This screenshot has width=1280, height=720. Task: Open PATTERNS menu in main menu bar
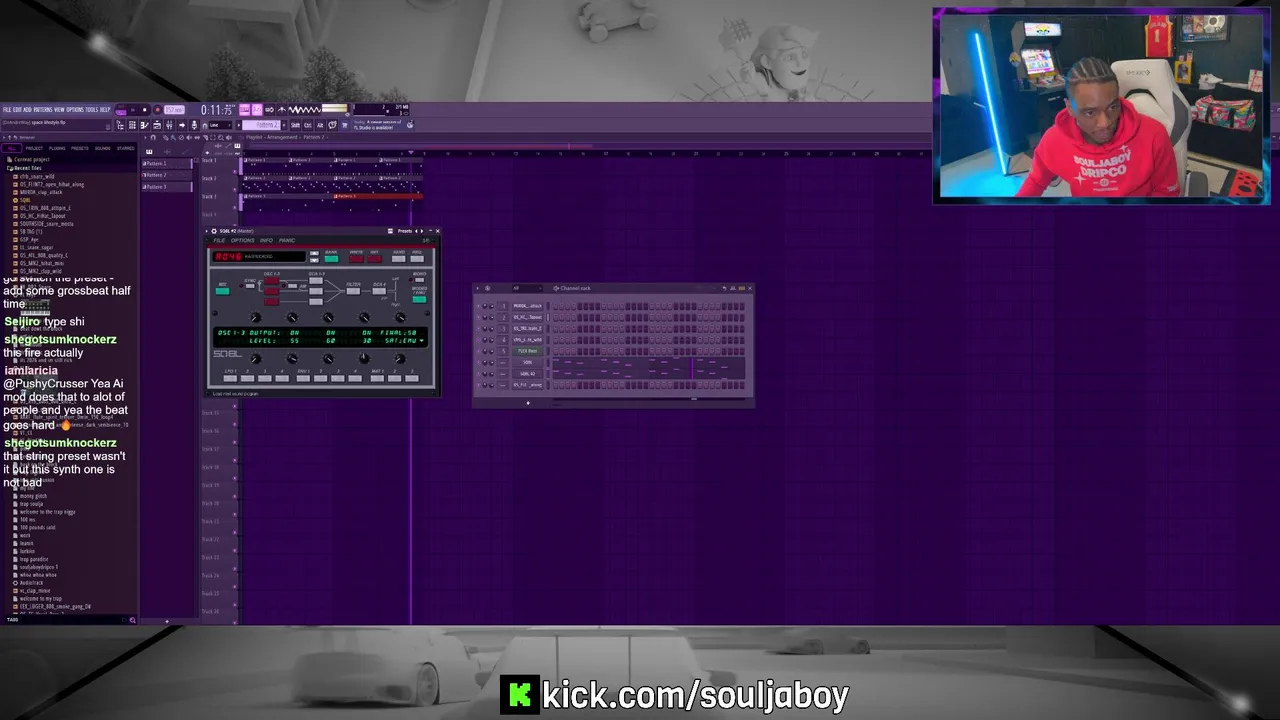[x=43, y=109]
